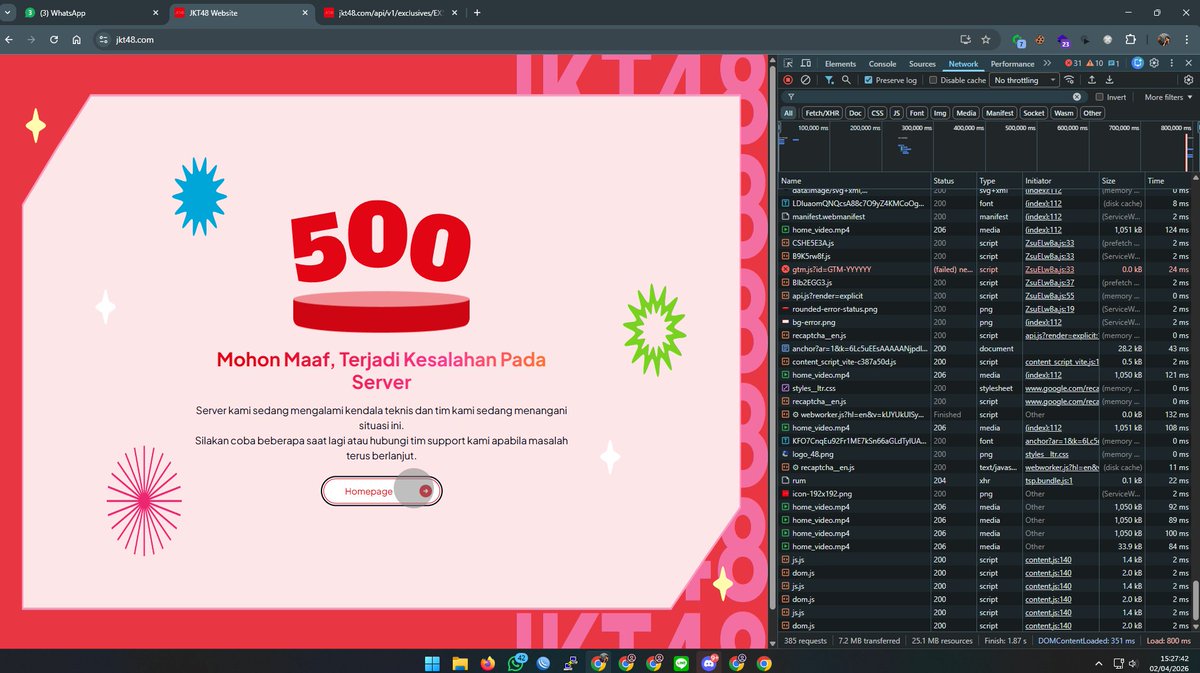Image resolution: width=1200 pixels, height=673 pixels.
Task: Switch to the Sources tab
Action: [x=922, y=63]
